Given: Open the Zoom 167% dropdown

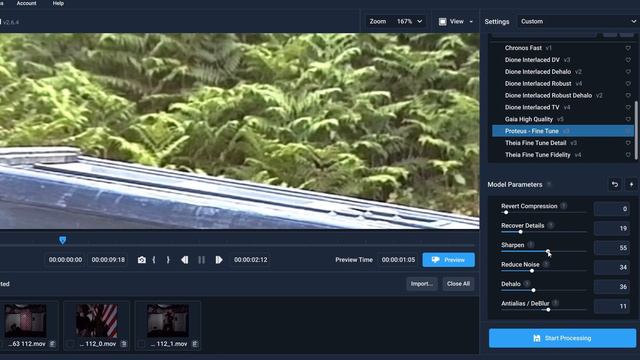Looking at the screenshot, I should [x=396, y=21].
